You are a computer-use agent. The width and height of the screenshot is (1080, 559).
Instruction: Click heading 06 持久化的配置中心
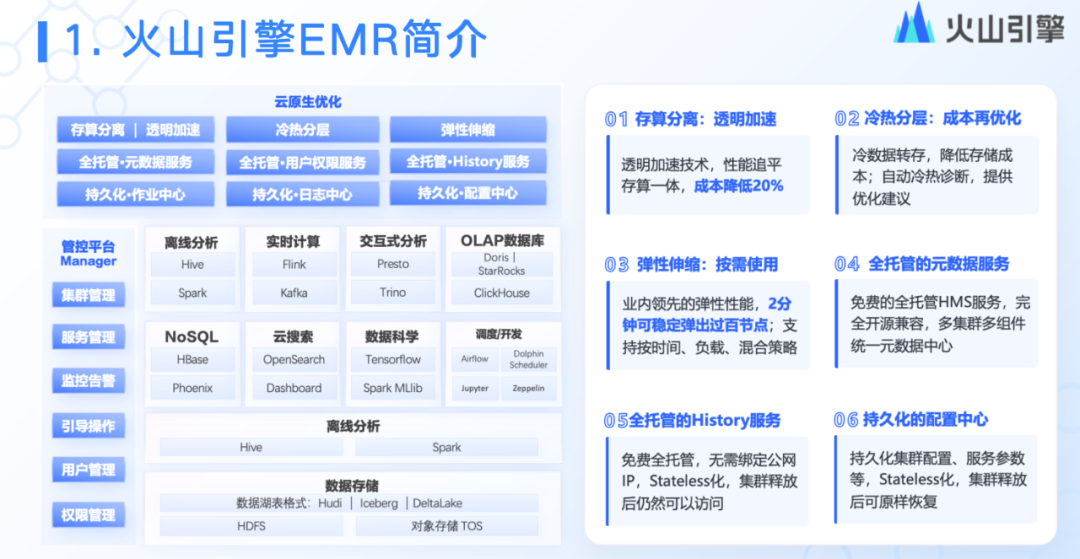(911, 419)
